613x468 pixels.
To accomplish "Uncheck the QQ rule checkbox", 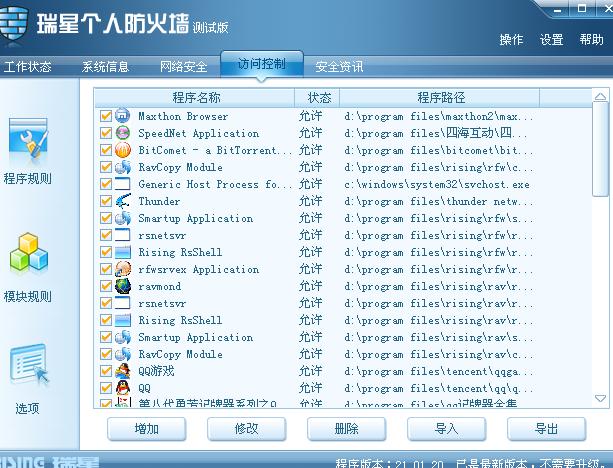I will click(x=106, y=388).
